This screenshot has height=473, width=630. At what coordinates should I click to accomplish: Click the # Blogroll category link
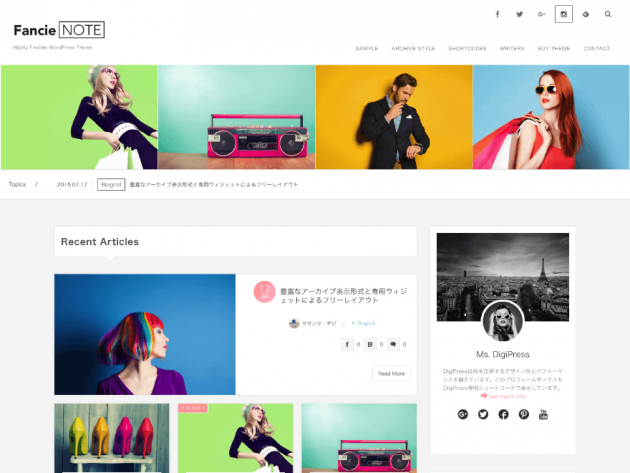coord(363,323)
